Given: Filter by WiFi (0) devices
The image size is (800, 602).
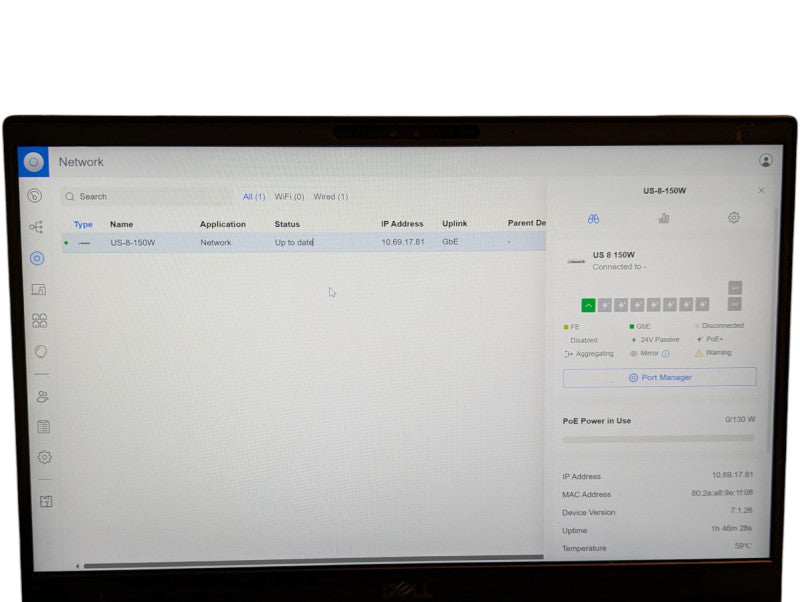Looking at the screenshot, I should pos(289,196).
